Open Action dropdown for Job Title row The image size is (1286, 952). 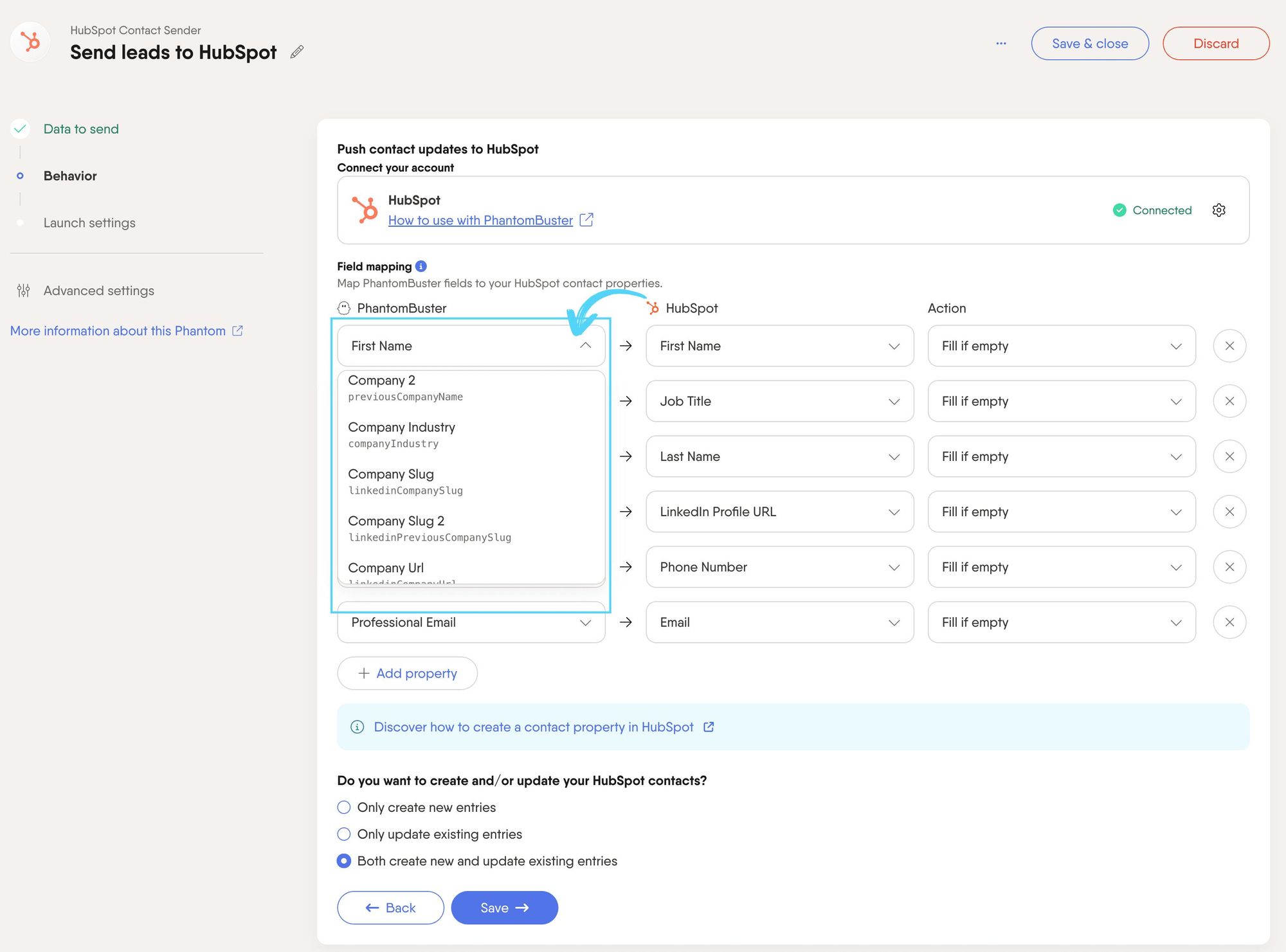[1062, 401]
